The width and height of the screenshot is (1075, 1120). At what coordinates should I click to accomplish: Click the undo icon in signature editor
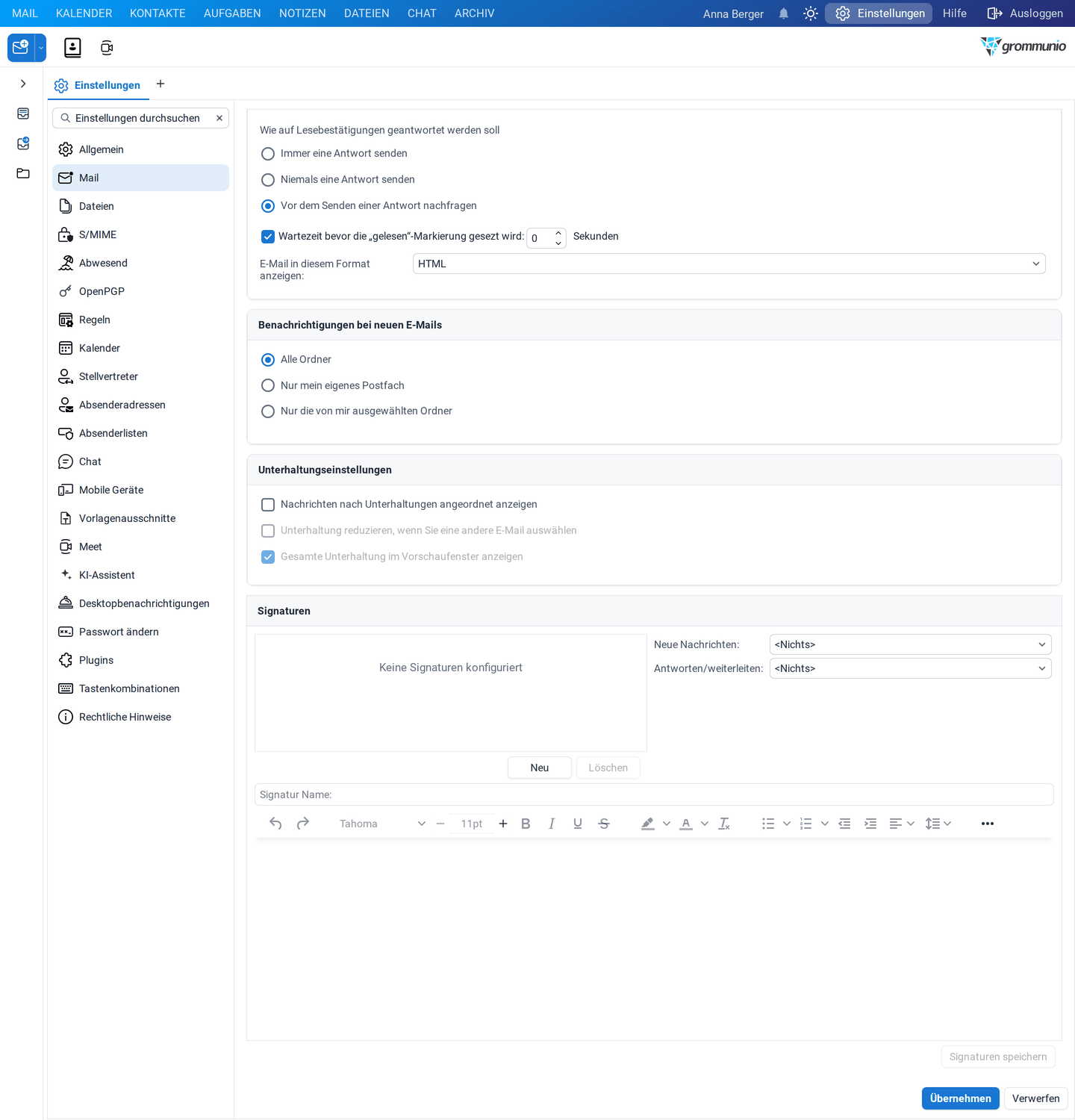click(275, 824)
